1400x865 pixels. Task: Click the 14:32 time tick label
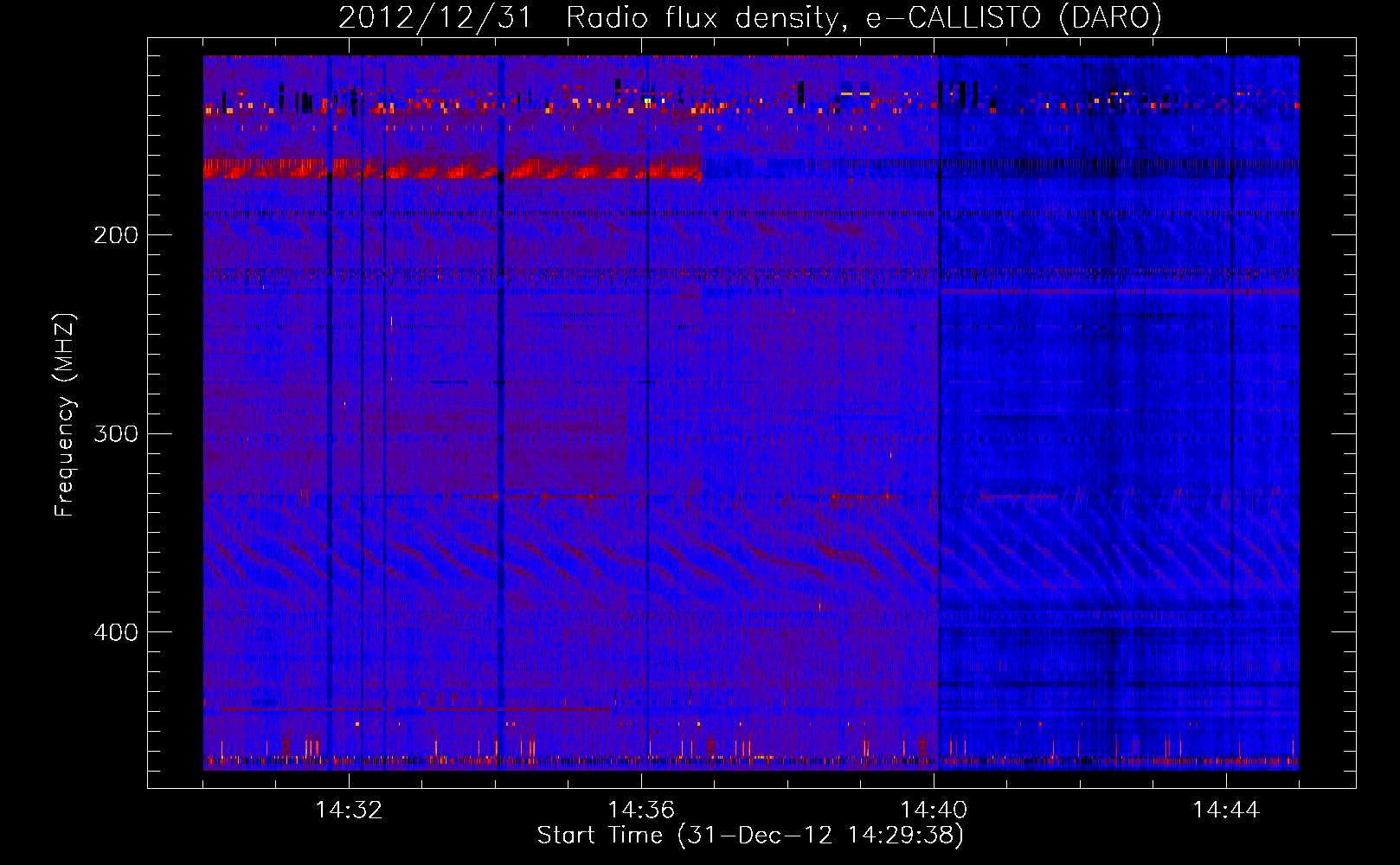pyautogui.click(x=349, y=810)
